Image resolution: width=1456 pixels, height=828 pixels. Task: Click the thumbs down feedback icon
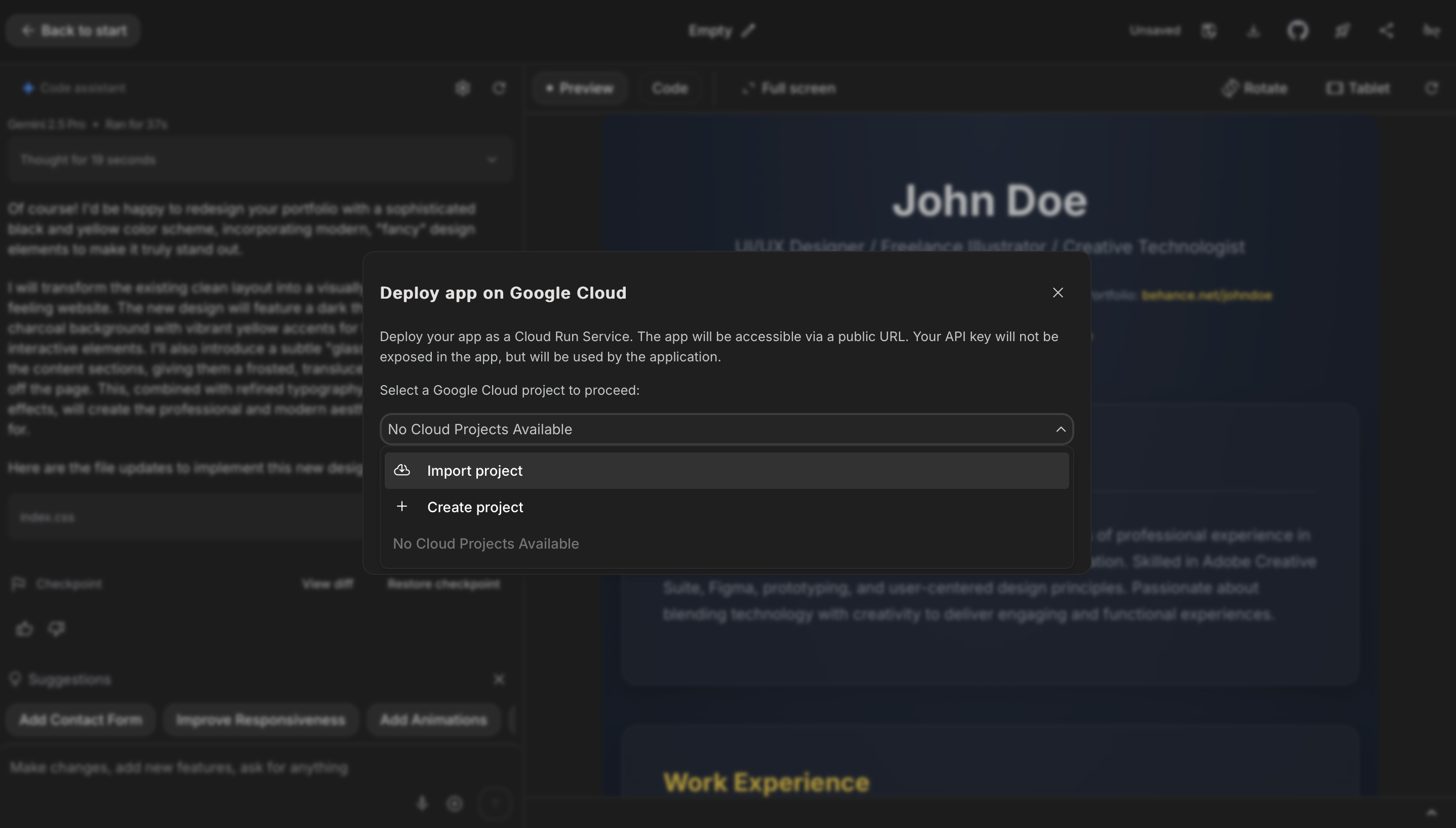(56, 629)
